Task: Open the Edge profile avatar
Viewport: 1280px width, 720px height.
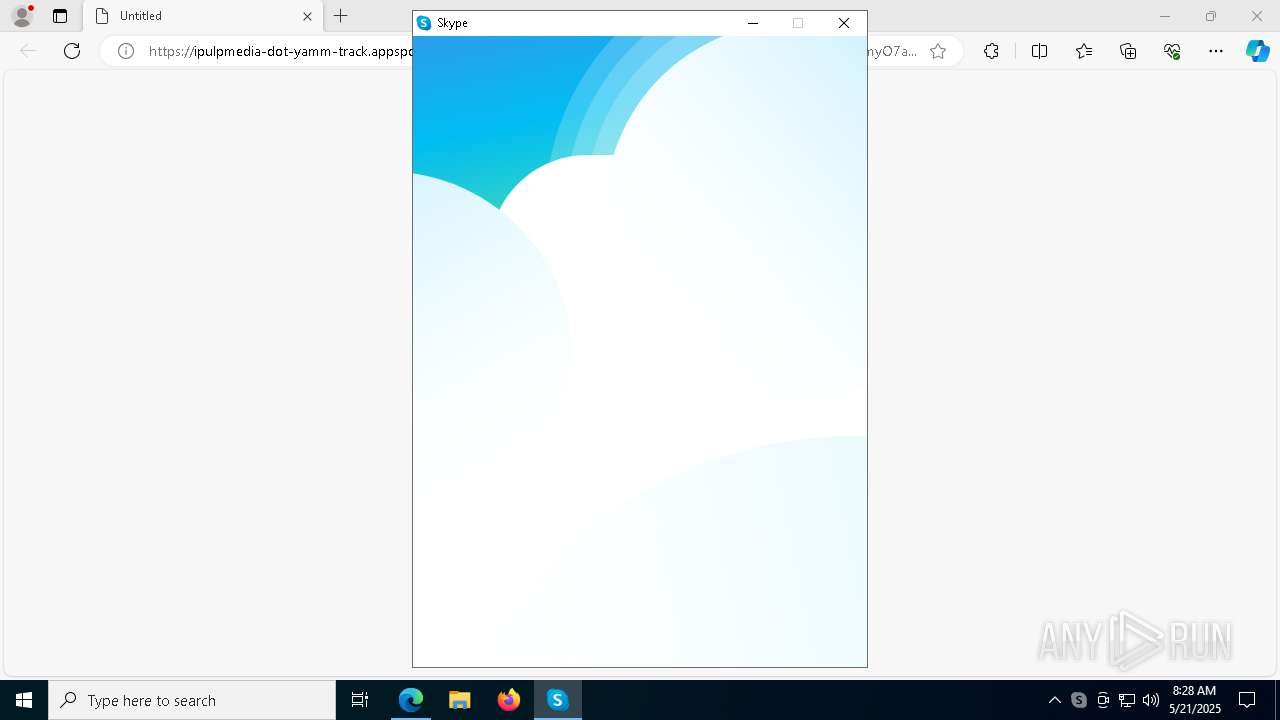Action: [22, 16]
